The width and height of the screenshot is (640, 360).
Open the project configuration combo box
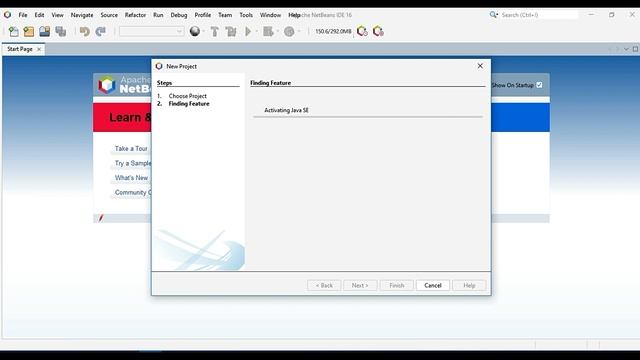[151, 31]
